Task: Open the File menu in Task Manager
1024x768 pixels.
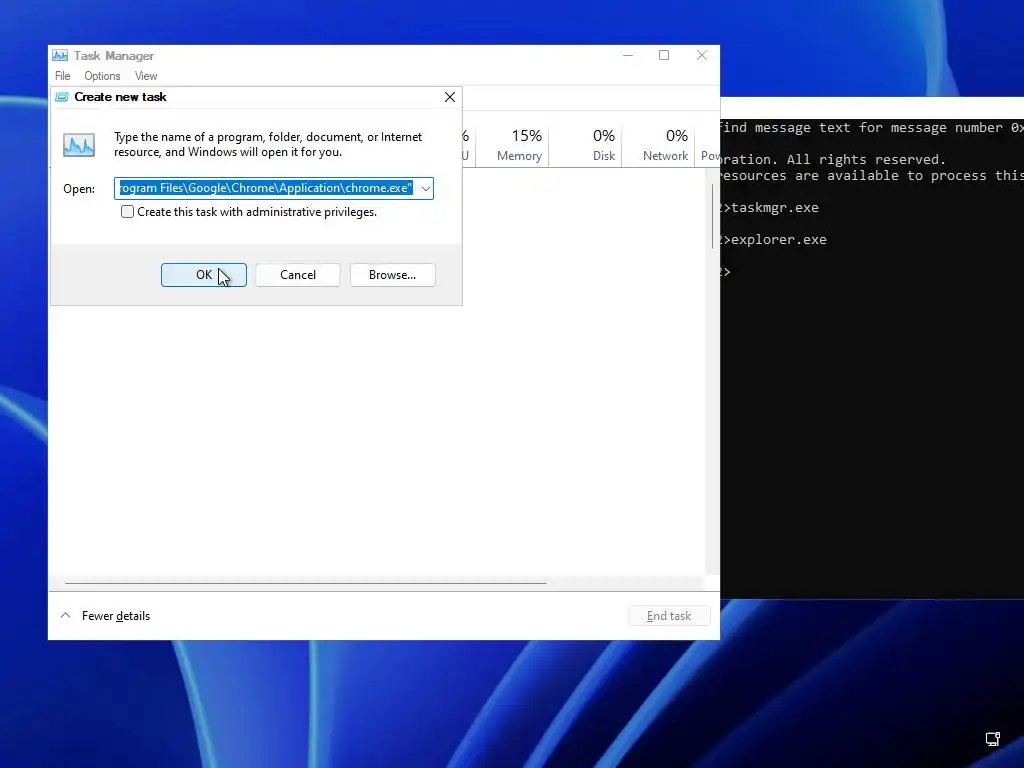Action: point(63,76)
